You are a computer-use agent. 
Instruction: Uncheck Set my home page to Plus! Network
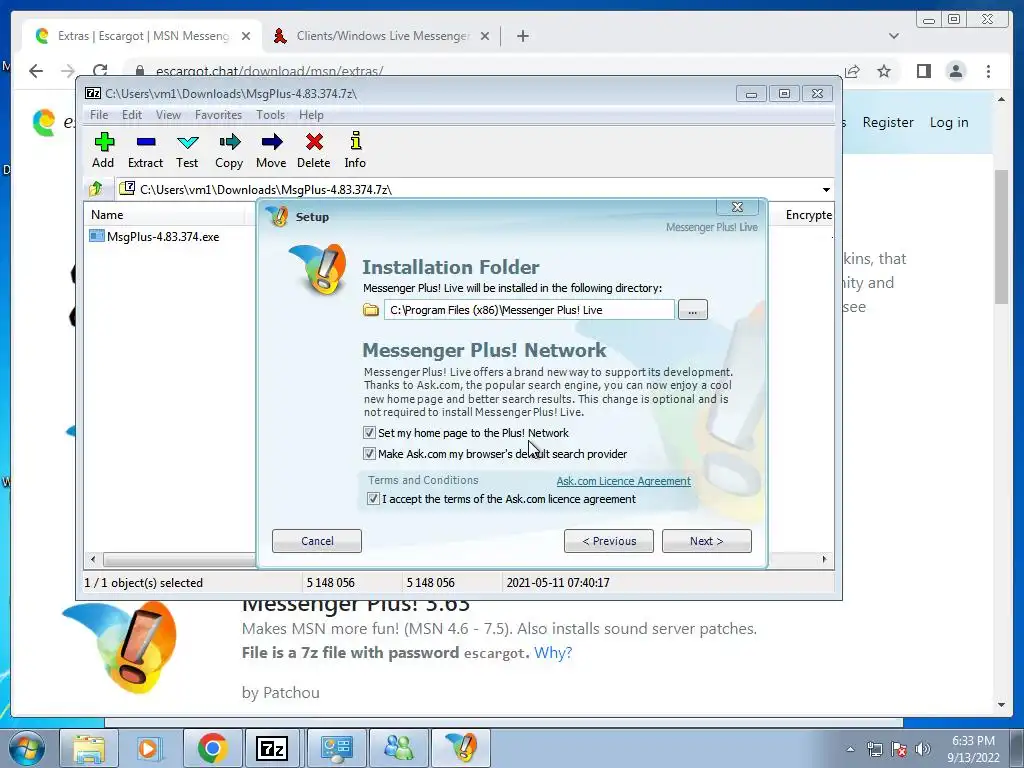[369, 433]
